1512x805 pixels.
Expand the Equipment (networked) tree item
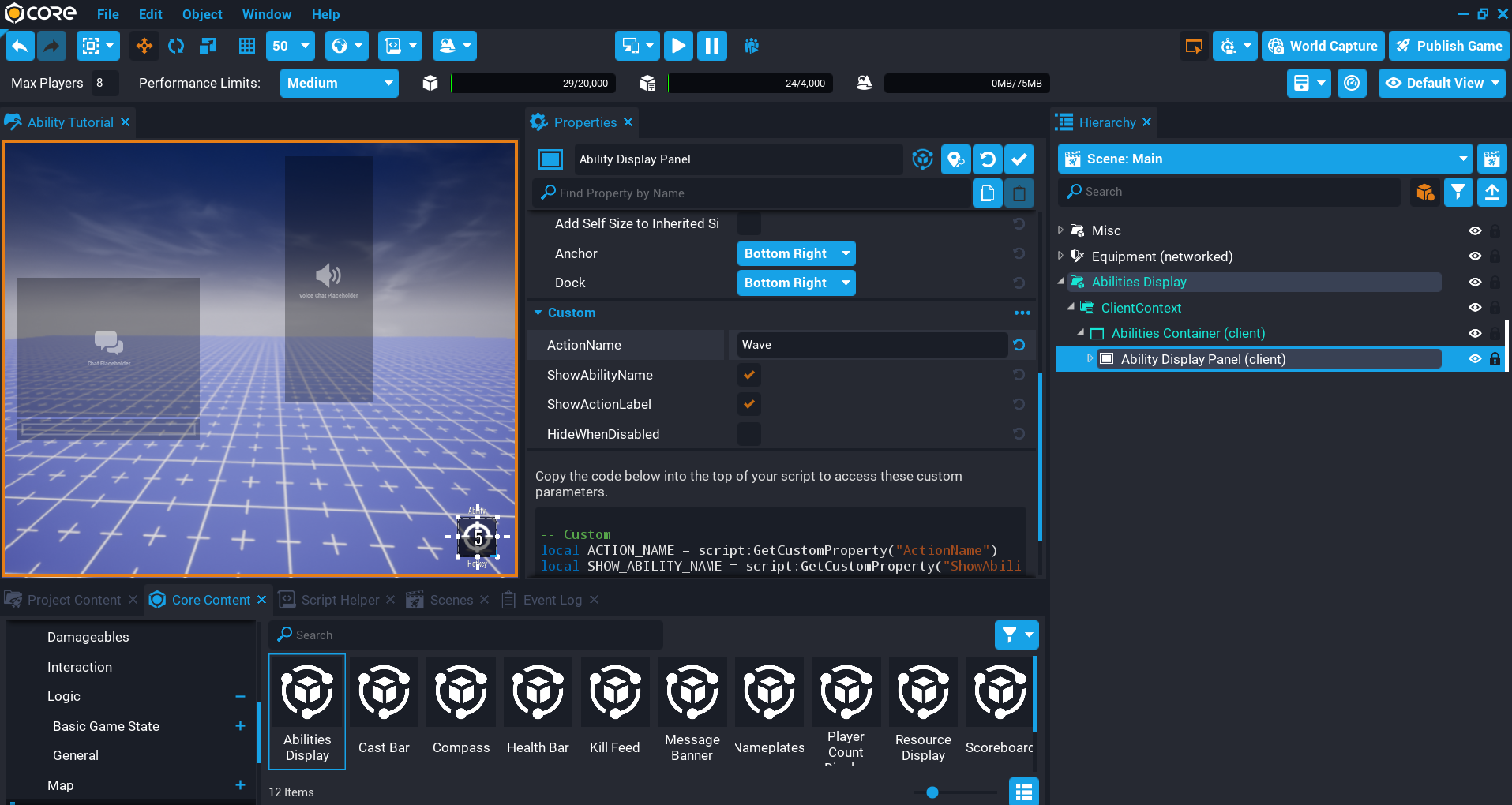pos(1060,256)
